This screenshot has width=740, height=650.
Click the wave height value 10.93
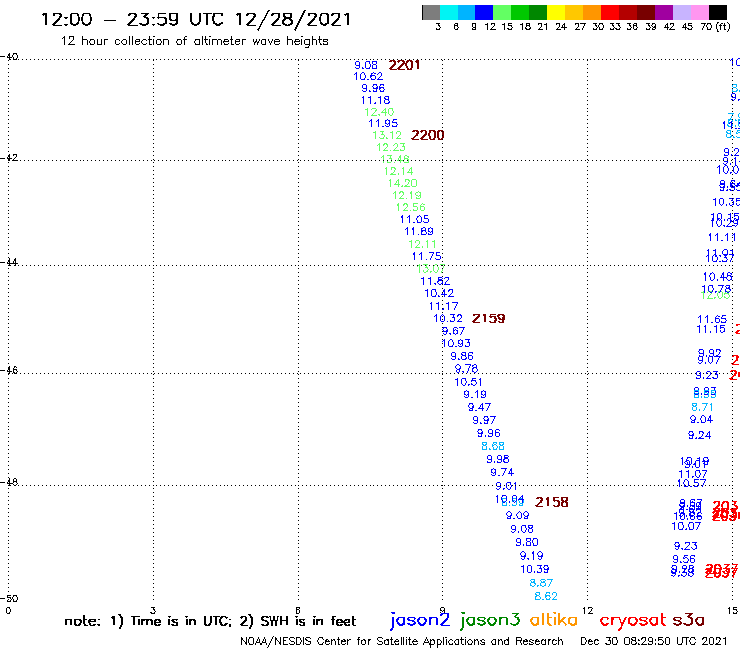pos(456,344)
